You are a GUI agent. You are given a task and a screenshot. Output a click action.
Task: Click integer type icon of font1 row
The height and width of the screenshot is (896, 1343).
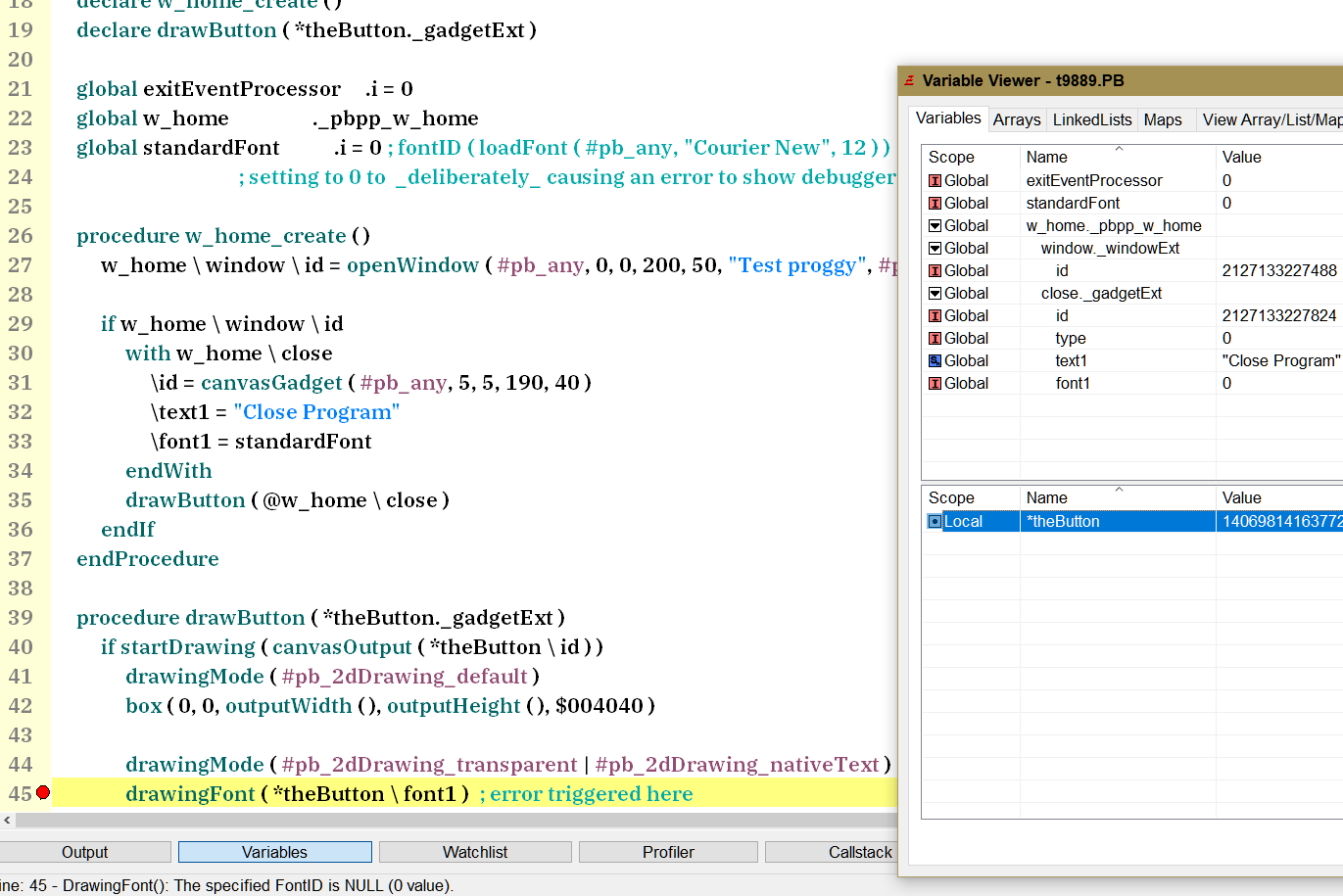(x=935, y=383)
